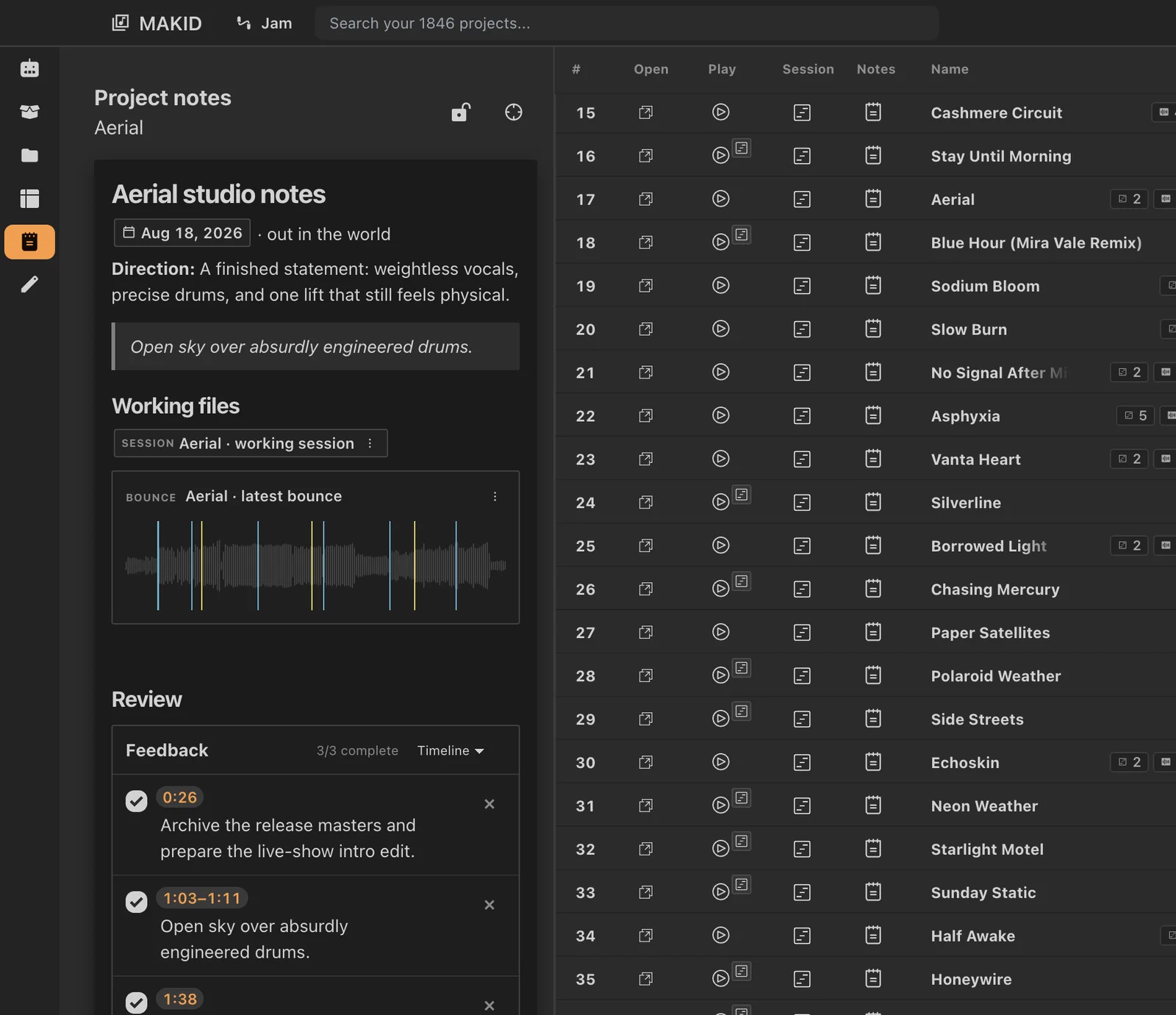Open the Timeline dropdown in Feedback

click(451, 750)
